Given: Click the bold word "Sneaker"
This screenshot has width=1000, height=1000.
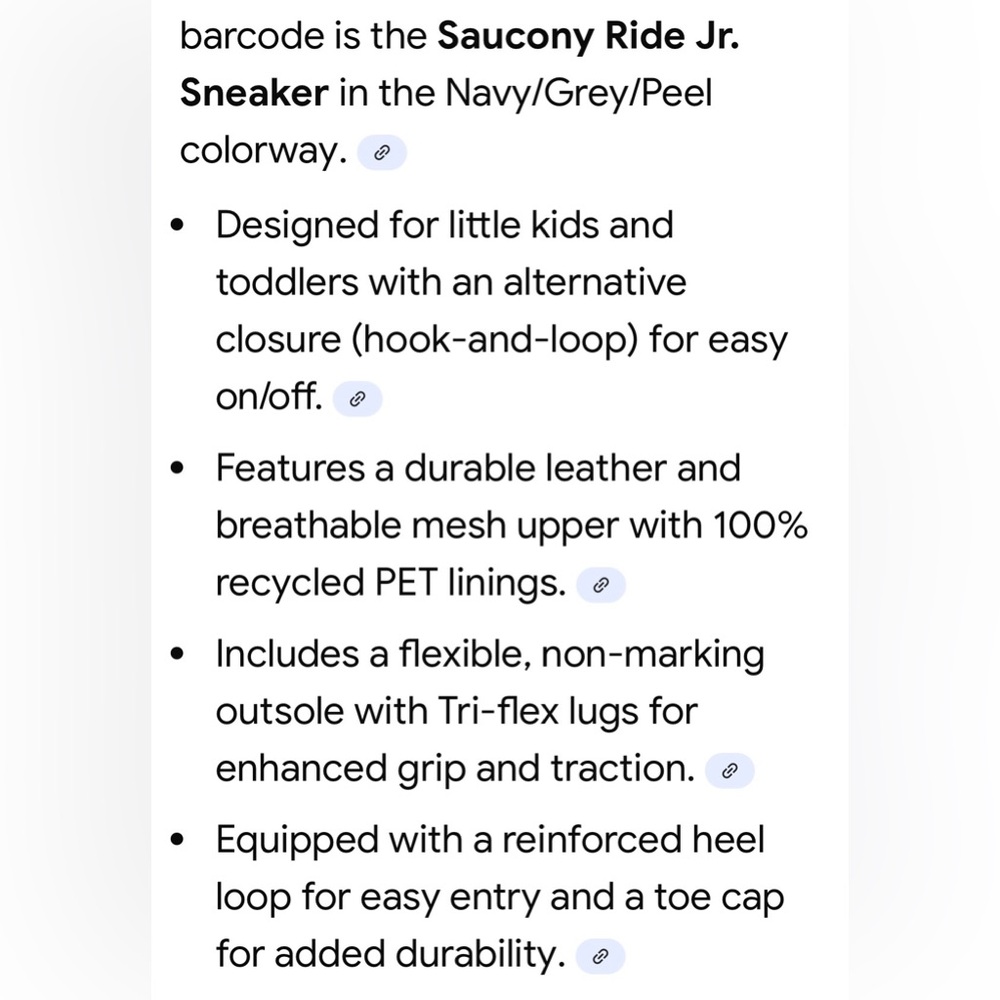Looking at the screenshot, I should coord(254,93).
